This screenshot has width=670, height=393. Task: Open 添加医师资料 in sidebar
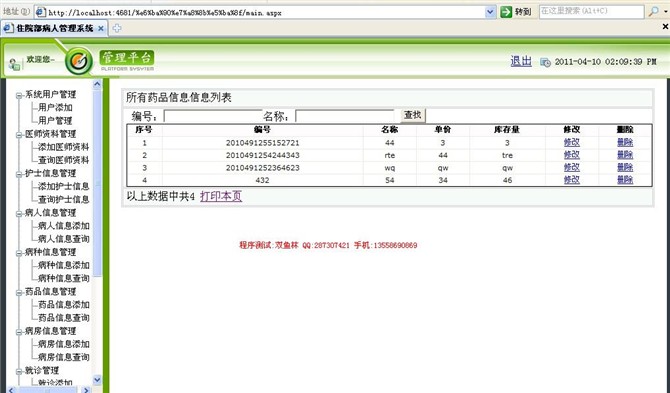pos(64,147)
